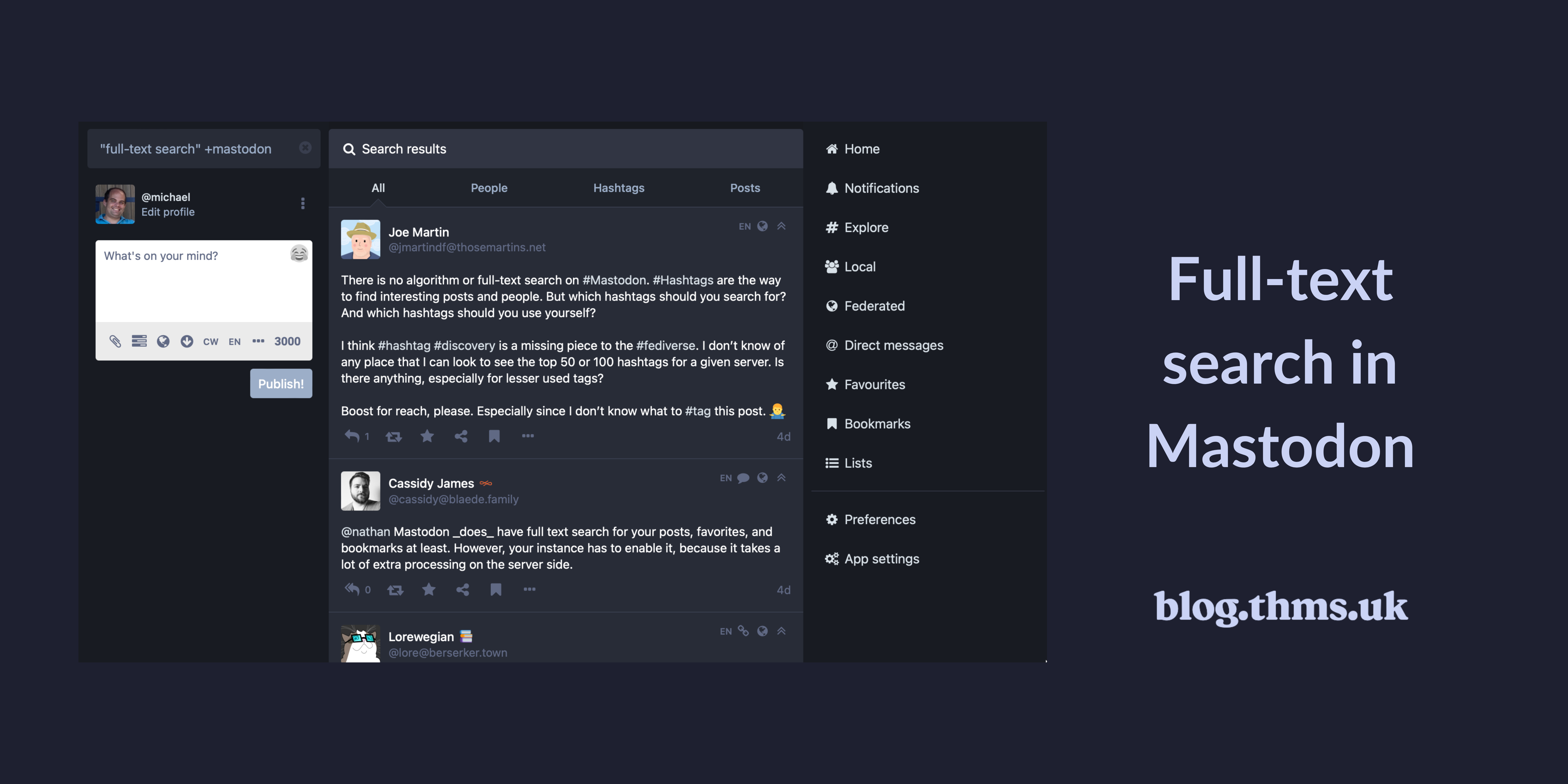Image resolution: width=1568 pixels, height=784 pixels.
Task: Clear the search query with the X
Action: (305, 148)
